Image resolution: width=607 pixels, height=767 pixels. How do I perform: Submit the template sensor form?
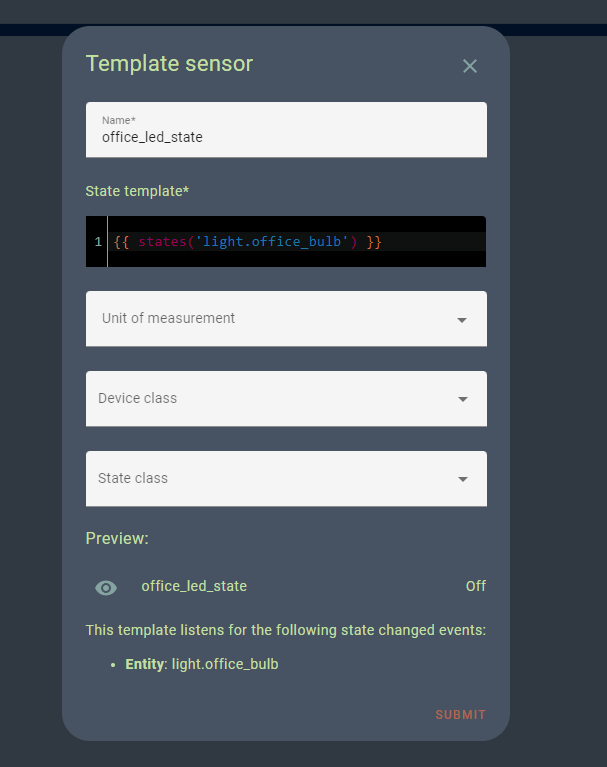coord(460,715)
